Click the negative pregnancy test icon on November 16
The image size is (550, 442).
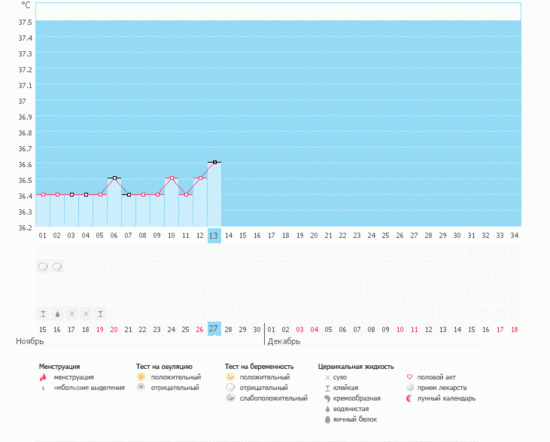(x=57, y=267)
